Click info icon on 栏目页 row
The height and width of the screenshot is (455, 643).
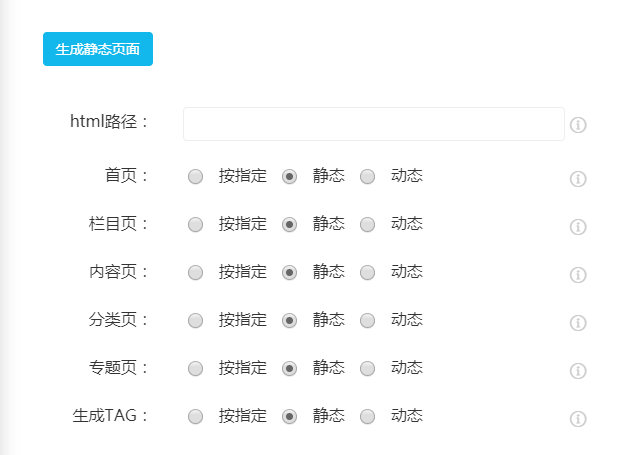point(578,227)
